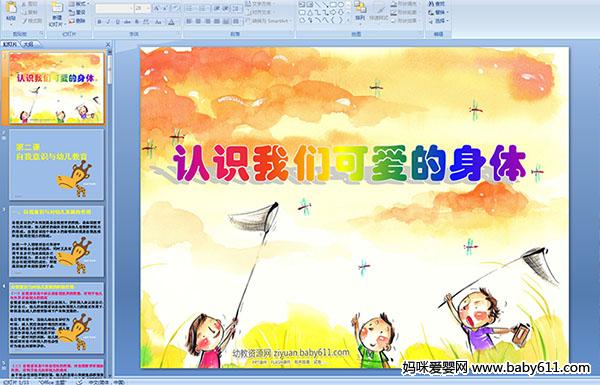Click the Increase Font Size icon
Image resolution: width=600 pixels, height=385 pixels.
click(157, 8)
